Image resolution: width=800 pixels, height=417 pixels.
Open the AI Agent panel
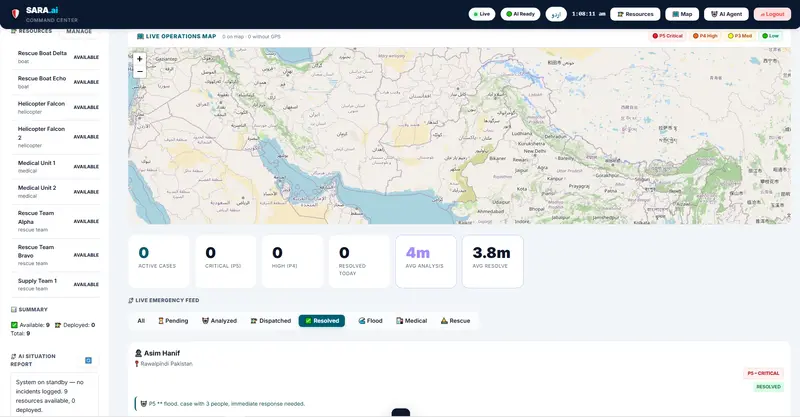726,14
